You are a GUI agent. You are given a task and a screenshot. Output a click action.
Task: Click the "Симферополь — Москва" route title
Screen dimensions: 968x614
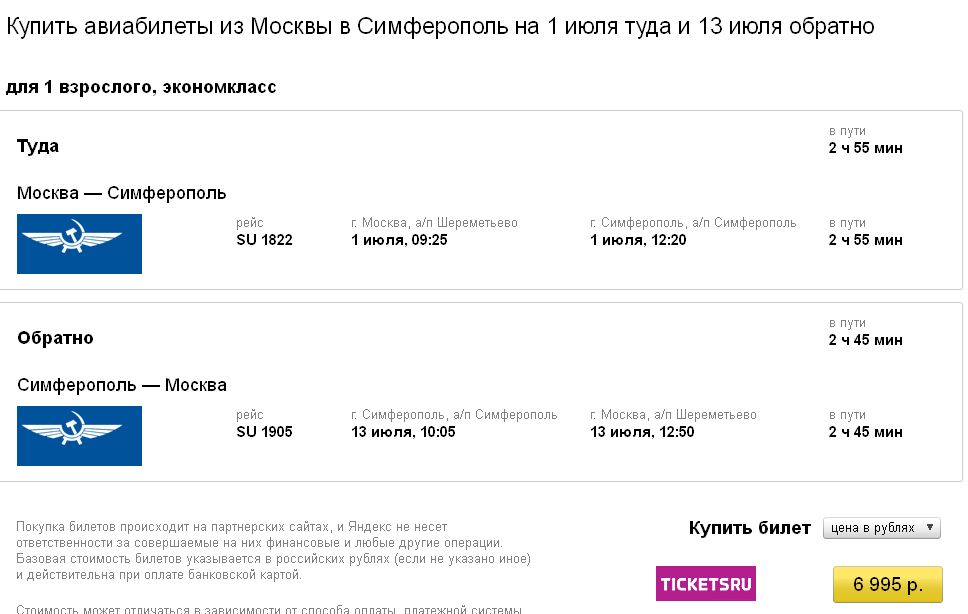click(x=122, y=385)
